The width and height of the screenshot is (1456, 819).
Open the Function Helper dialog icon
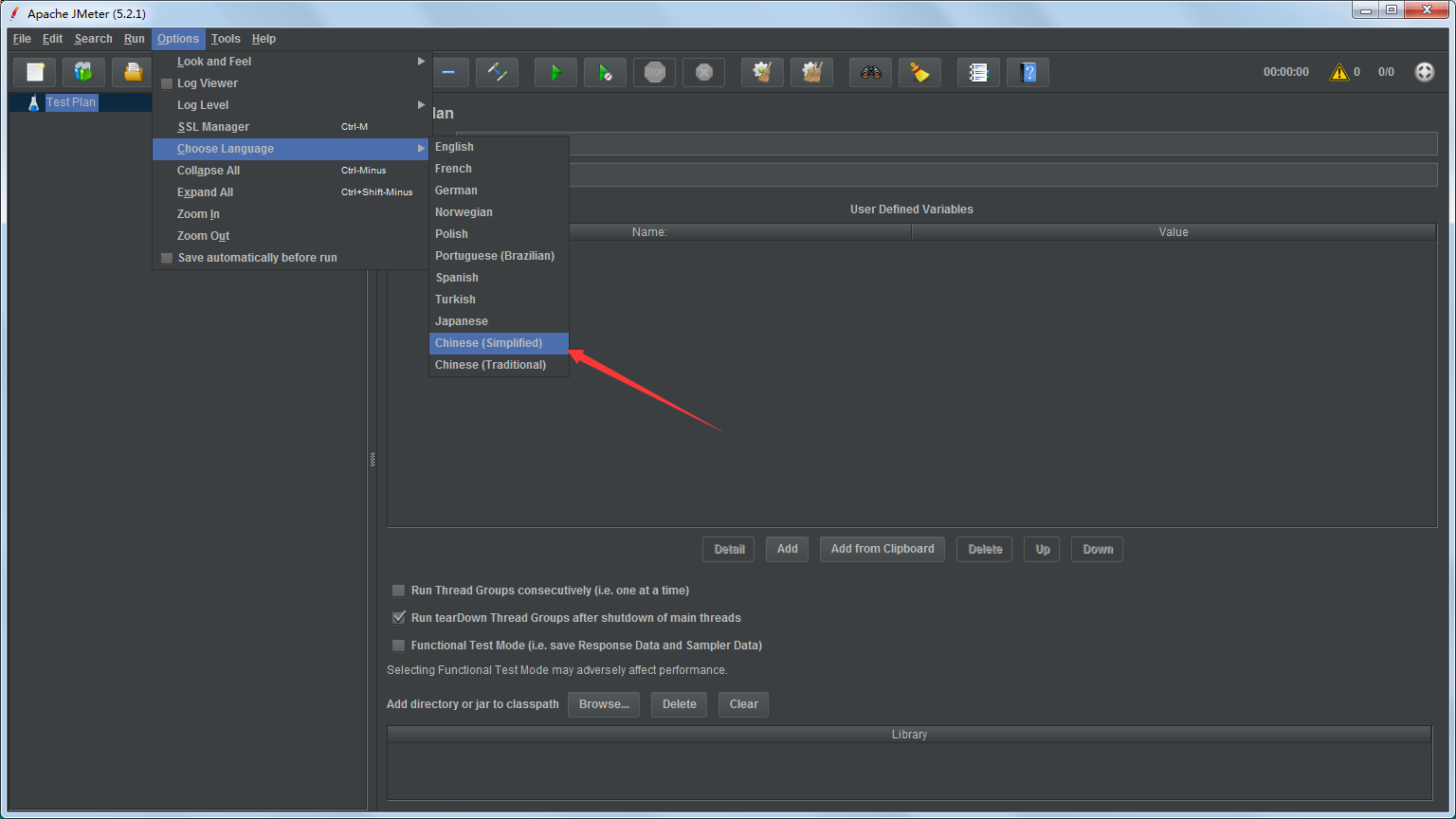tap(978, 72)
